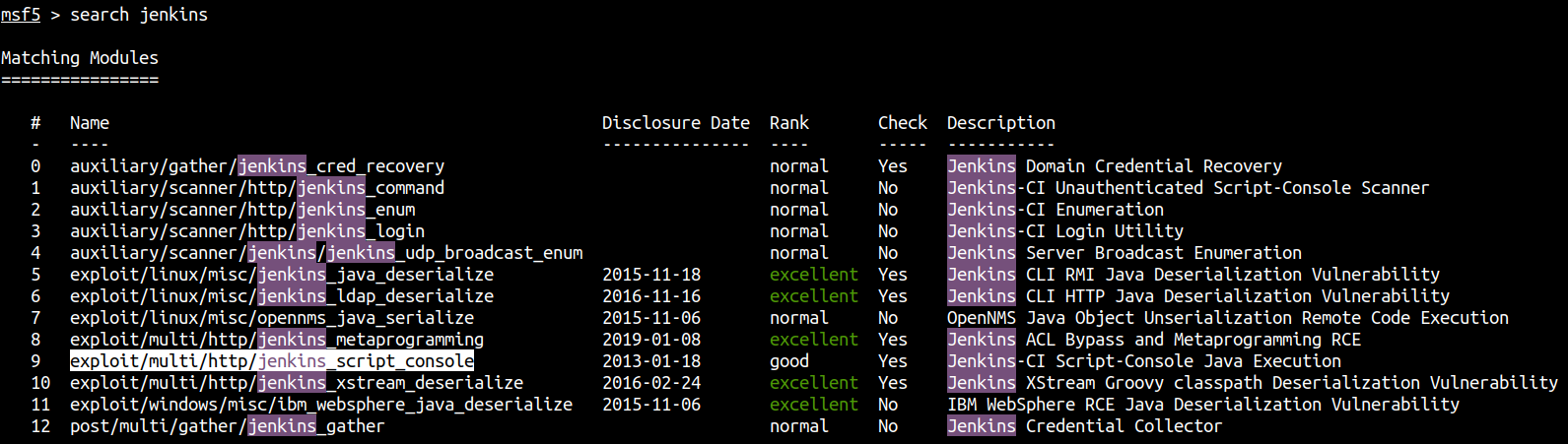Select auxiliary/scanner/http/jenkins_login module name
The image size is (1568, 444).
pos(247,231)
